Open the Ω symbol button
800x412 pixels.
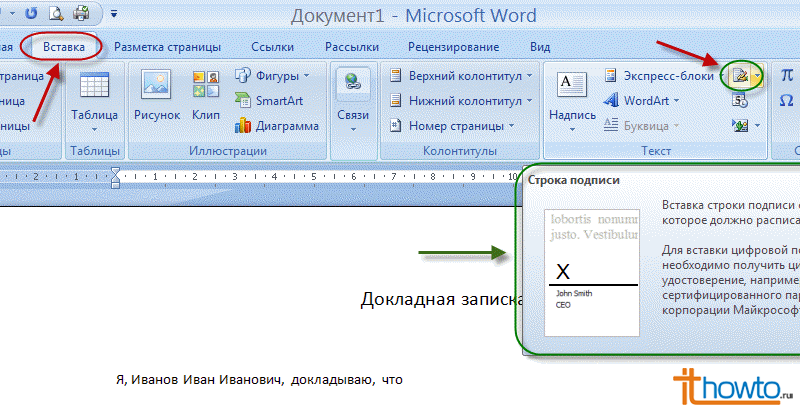[x=787, y=100]
